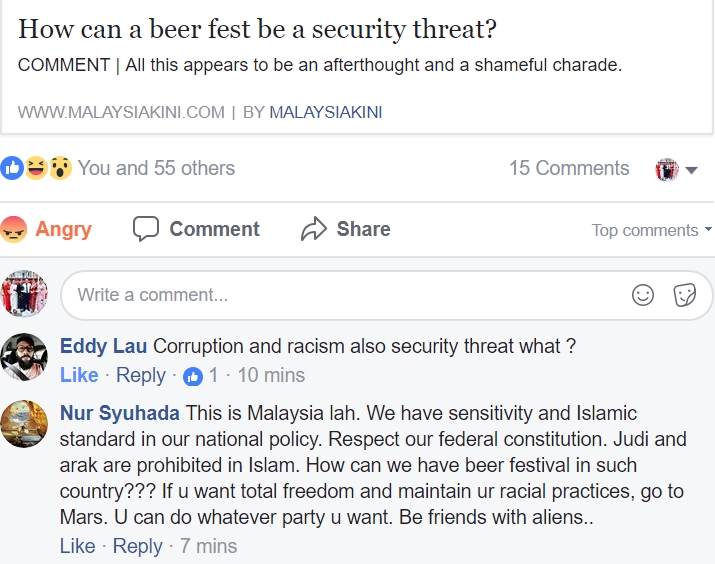Screen dimensions: 715x564
Task: Open Eddy Lau's profile picture
Action: [24, 357]
